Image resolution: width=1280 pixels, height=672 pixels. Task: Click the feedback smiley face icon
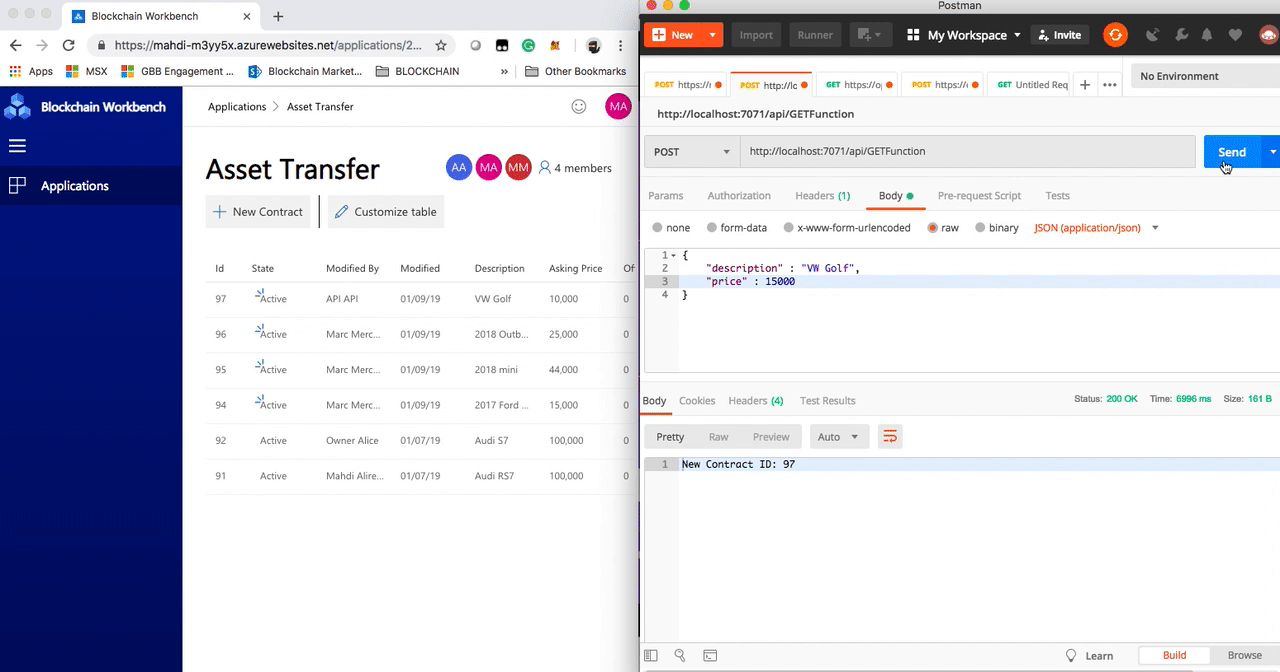[x=578, y=107]
